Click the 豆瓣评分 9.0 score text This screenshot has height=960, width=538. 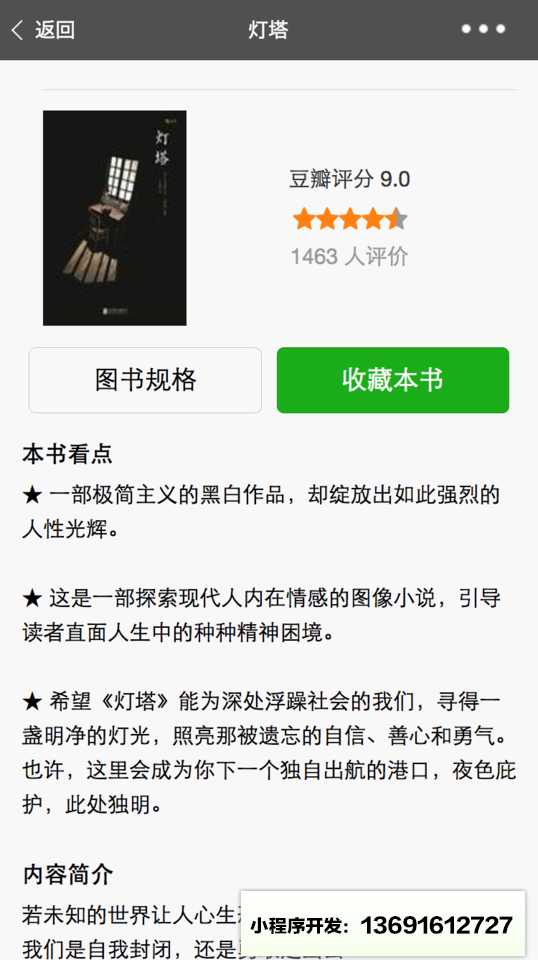pos(349,179)
